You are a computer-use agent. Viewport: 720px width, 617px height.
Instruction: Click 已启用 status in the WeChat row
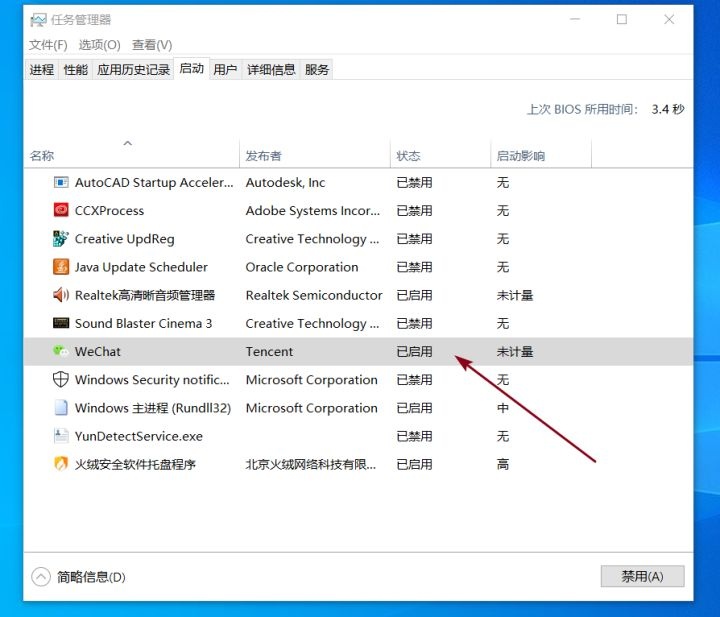tap(415, 352)
